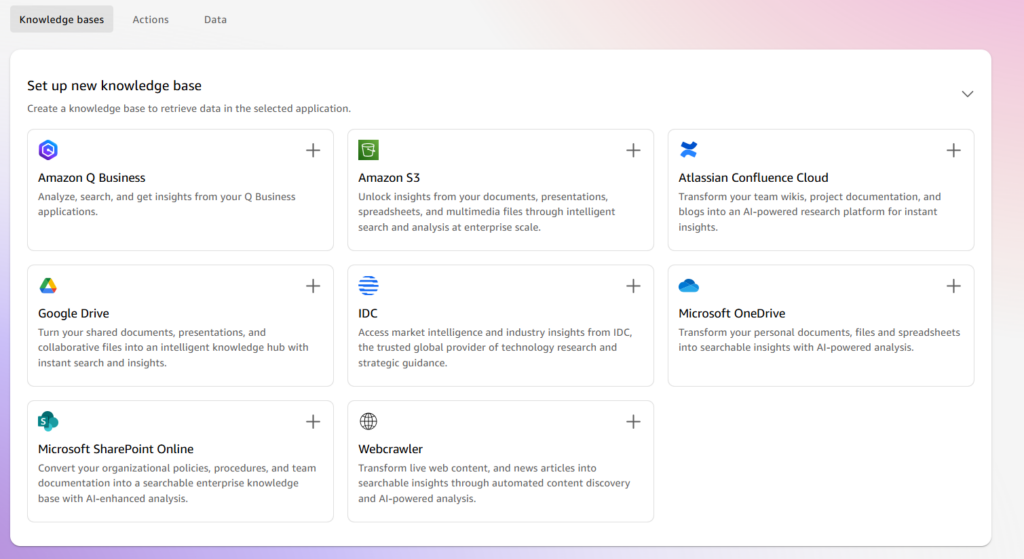
Task: Click the IDC striped globe icon
Action: pyautogui.click(x=368, y=286)
